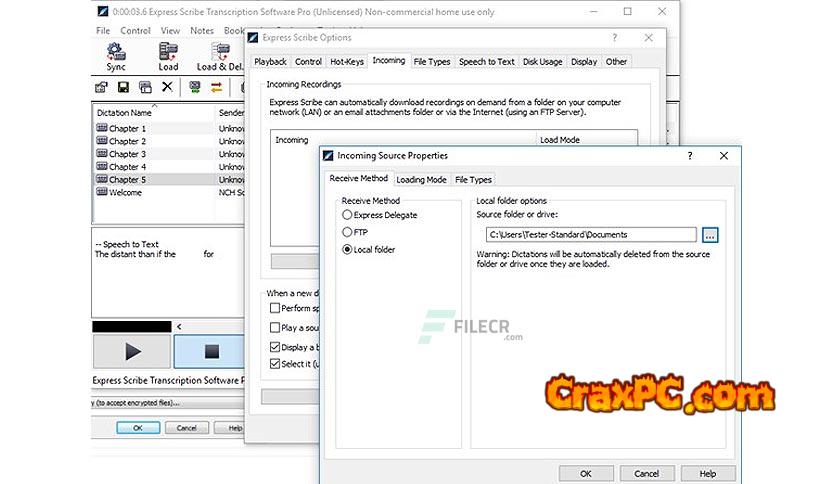This screenshot has width=836, height=484.
Task: Click OK in Incoming Source Properties dialog
Action: [x=585, y=473]
